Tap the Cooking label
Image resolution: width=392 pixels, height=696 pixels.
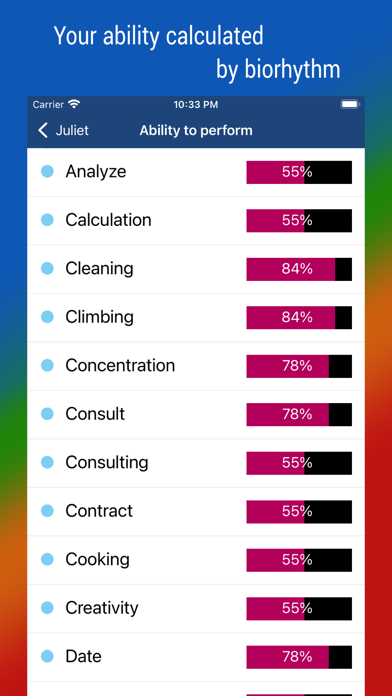[x=97, y=559]
